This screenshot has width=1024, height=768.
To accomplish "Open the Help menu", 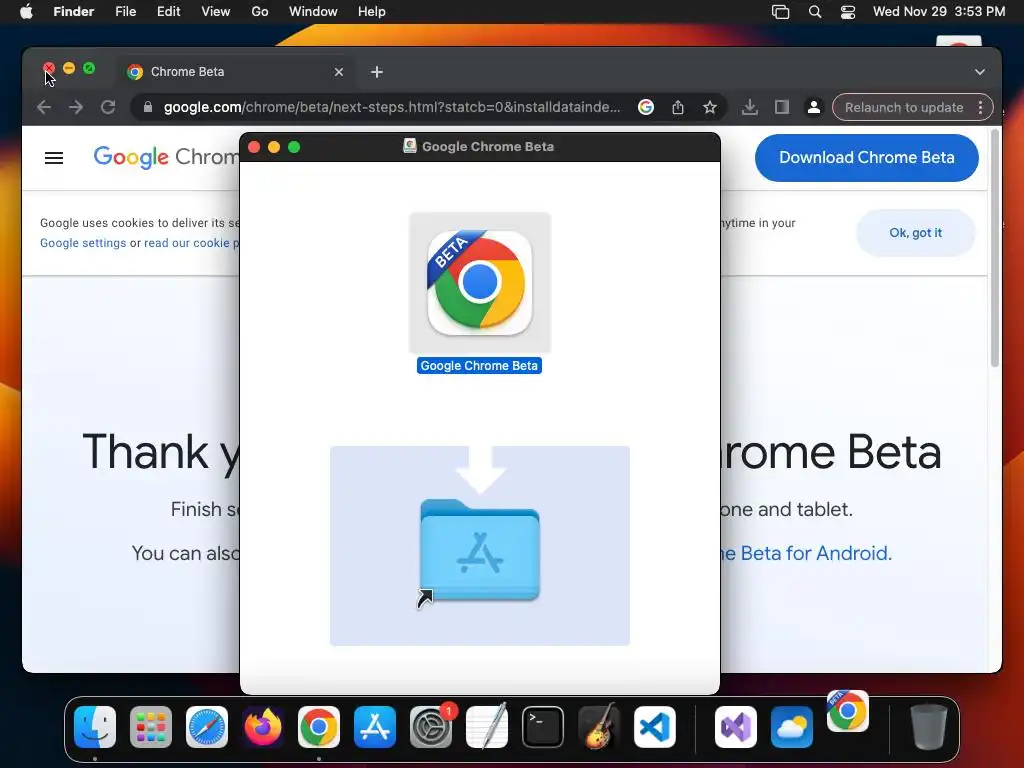I will click(372, 12).
